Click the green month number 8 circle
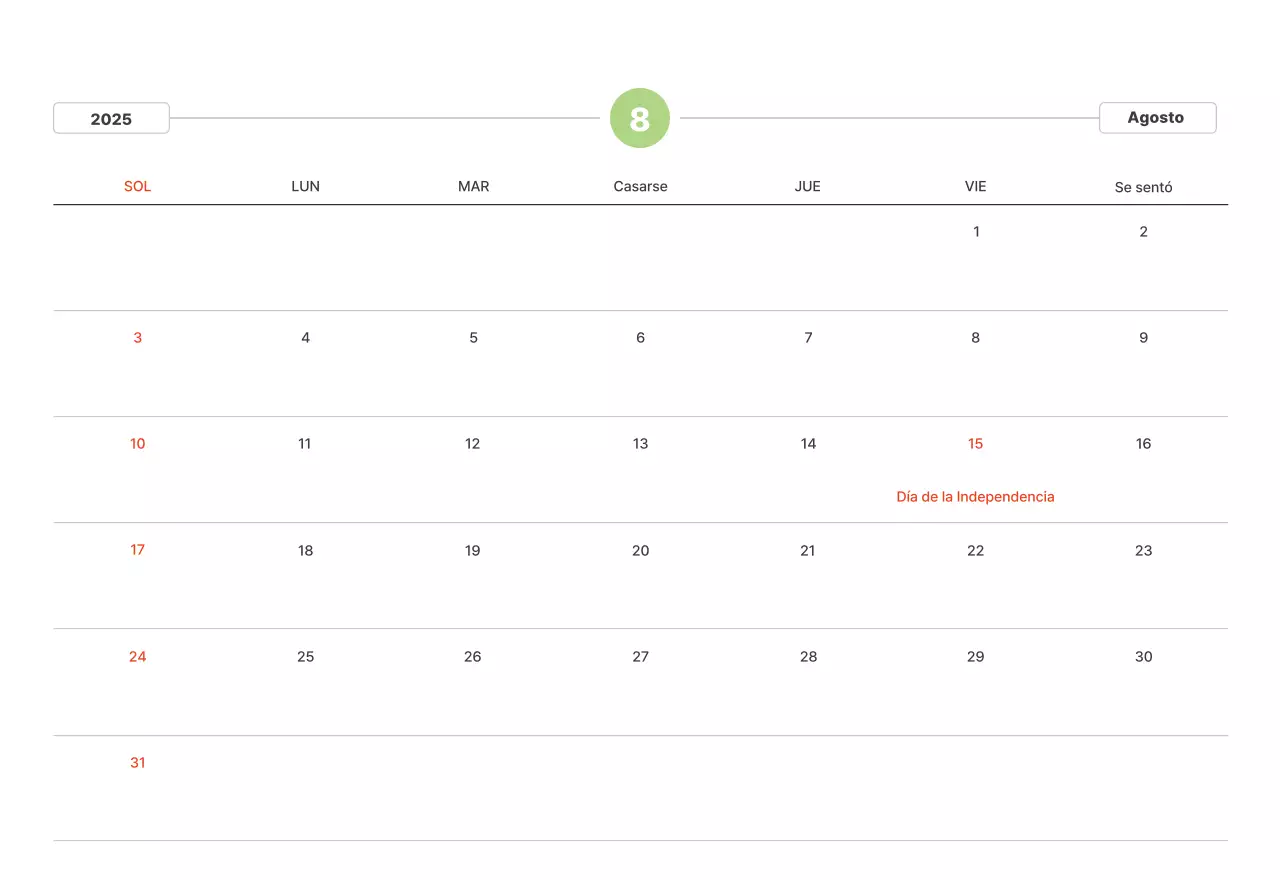The height and width of the screenshot is (880, 1280). point(640,118)
